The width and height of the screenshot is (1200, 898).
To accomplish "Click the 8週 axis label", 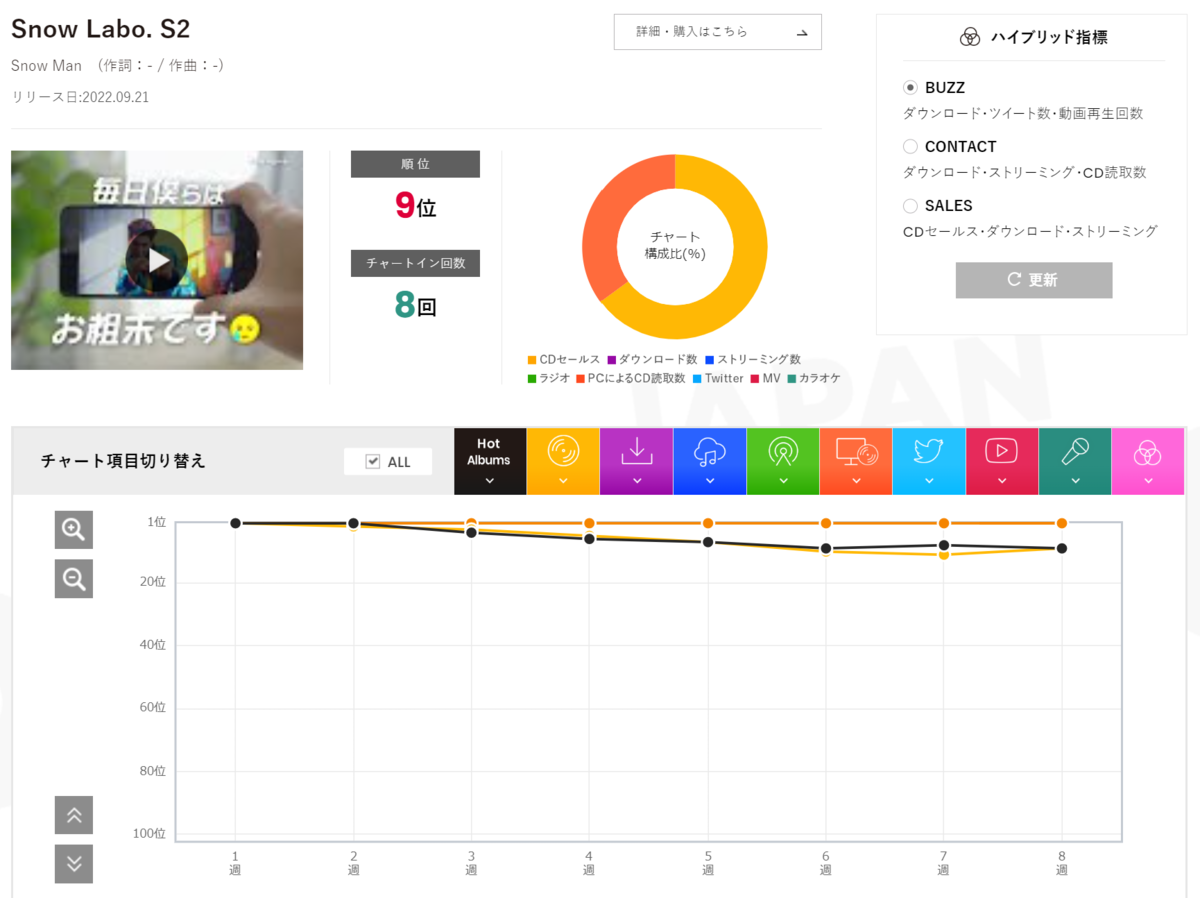I will [x=1062, y=863].
